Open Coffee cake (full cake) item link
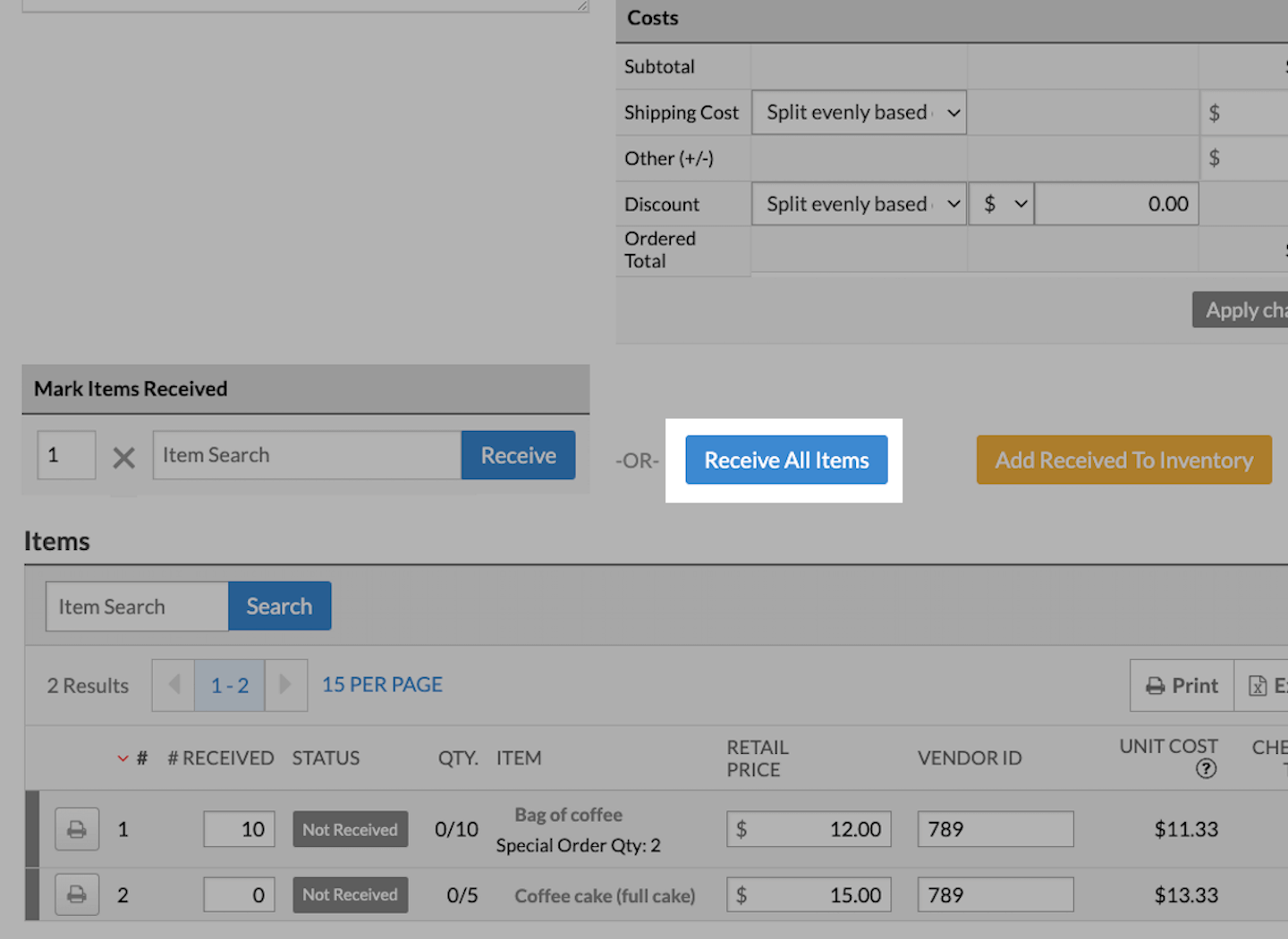1288x939 pixels. click(x=605, y=895)
